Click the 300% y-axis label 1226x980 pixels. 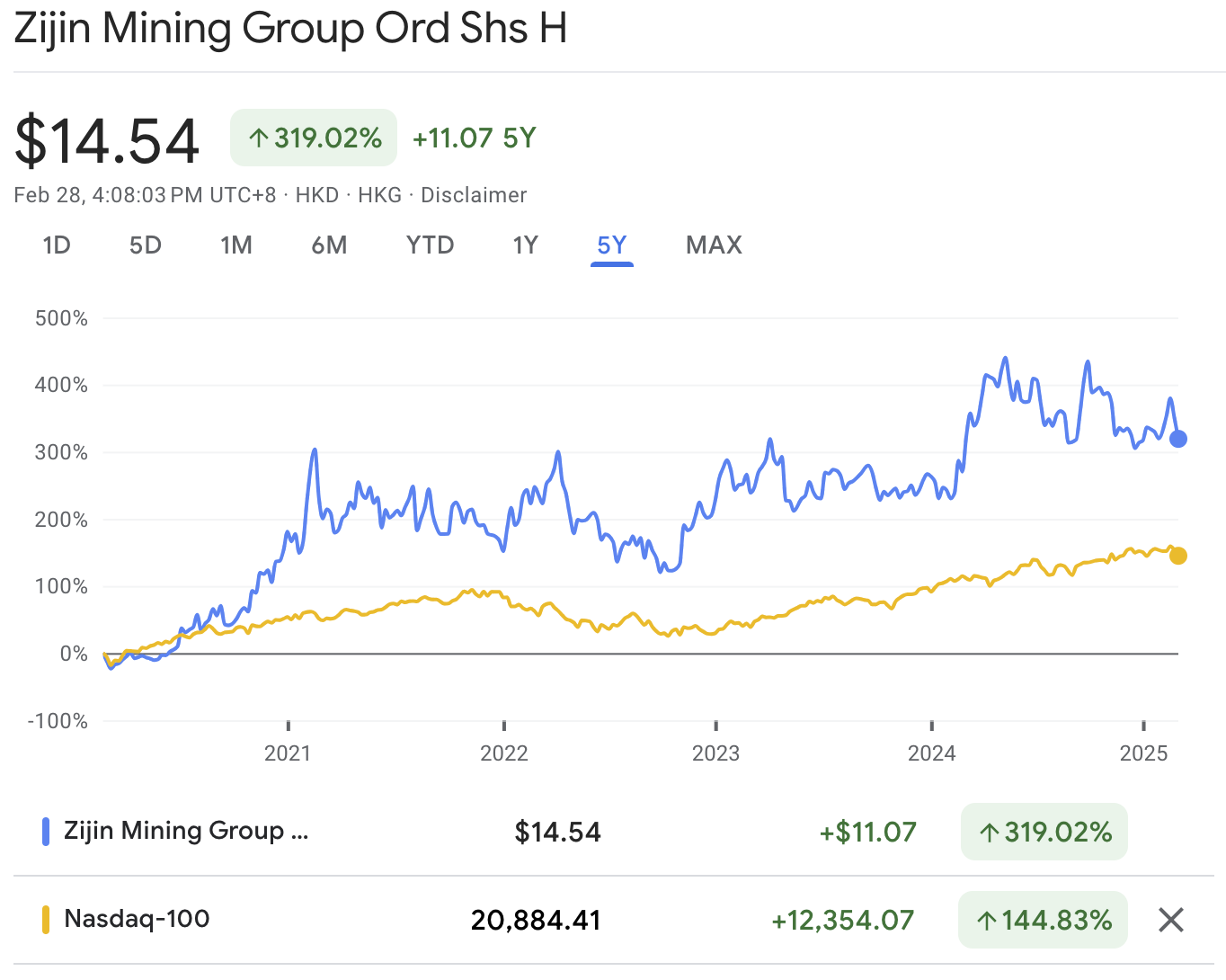[x=61, y=452]
